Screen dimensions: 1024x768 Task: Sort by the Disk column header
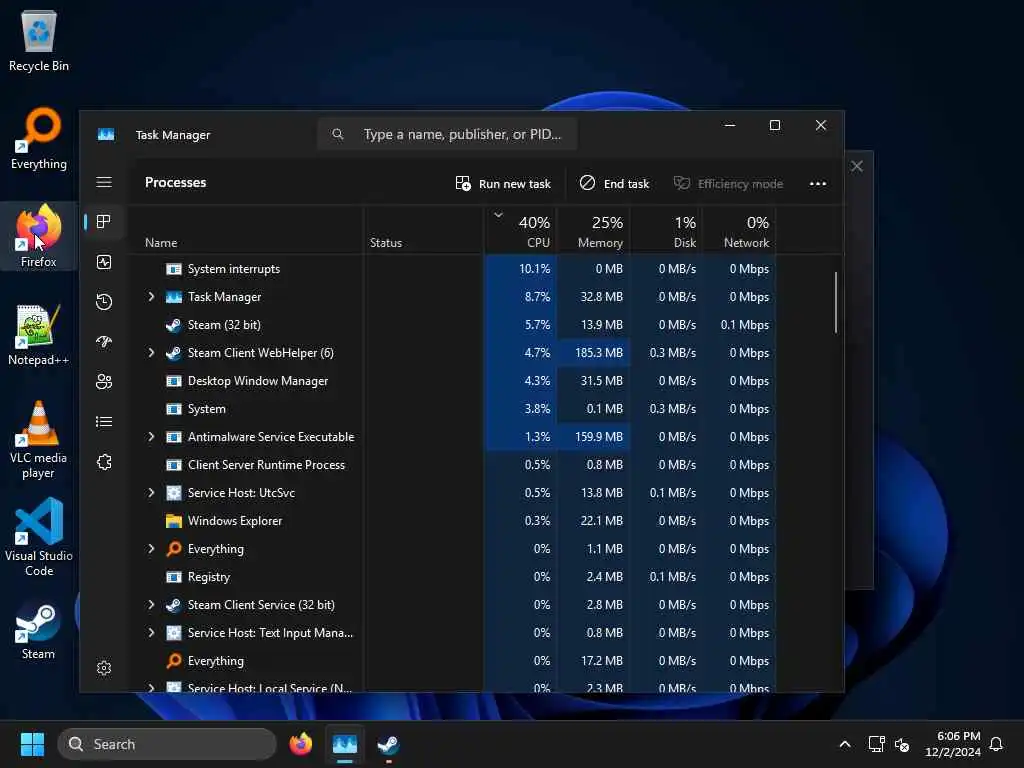tap(666, 231)
